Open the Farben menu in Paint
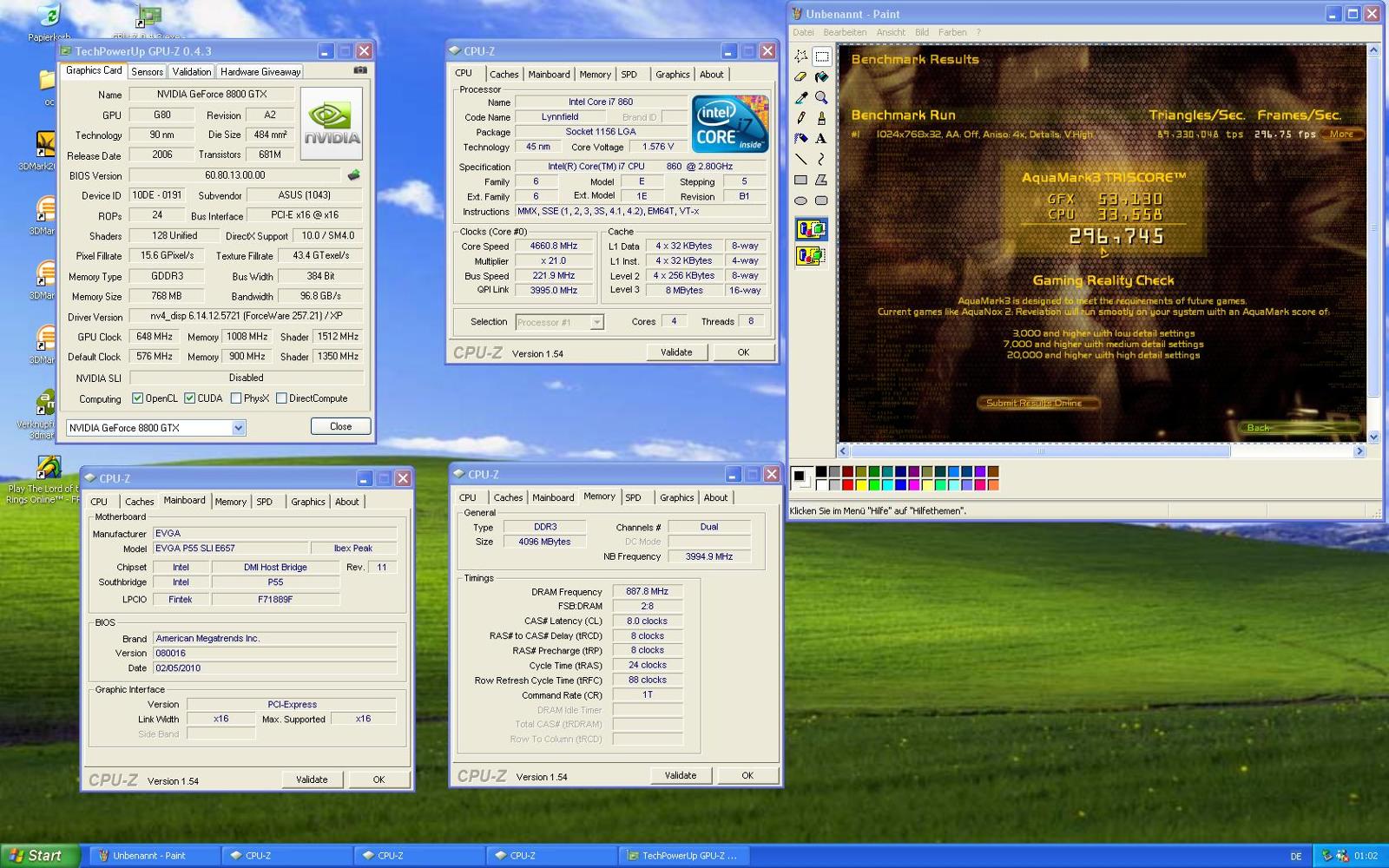 click(952, 32)
